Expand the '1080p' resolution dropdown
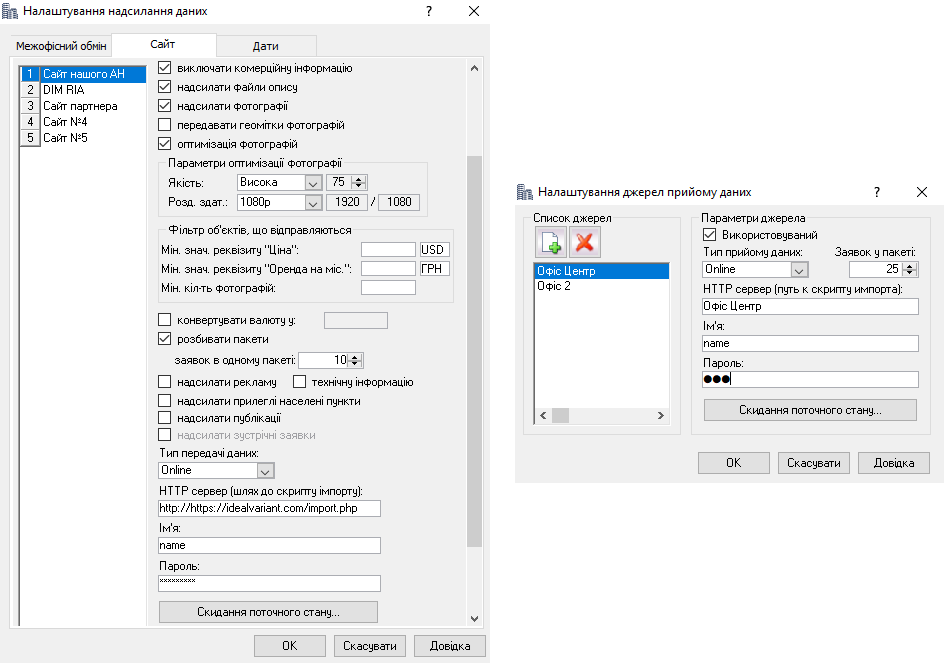The width and height of the screenshot is (945, 664). (312, 203)
